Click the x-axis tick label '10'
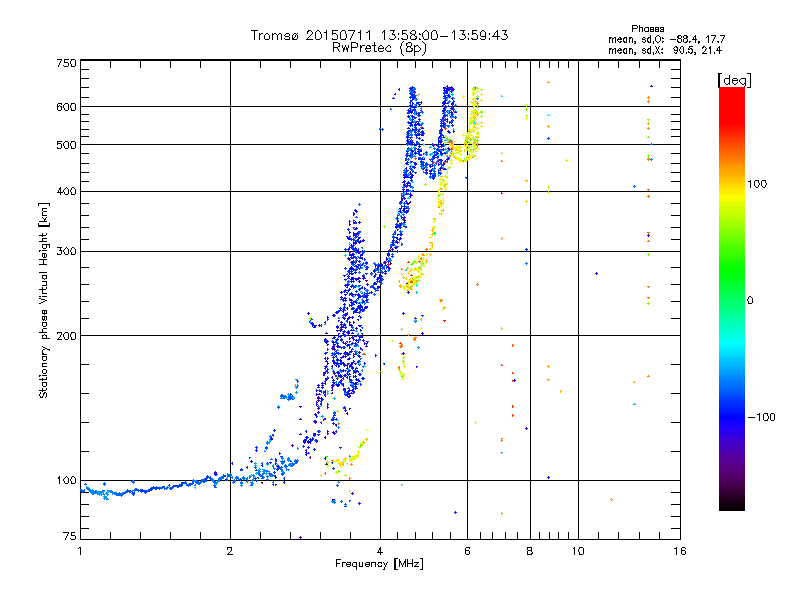This screenshot has width=800, height=600. click(x=578, y=551)
